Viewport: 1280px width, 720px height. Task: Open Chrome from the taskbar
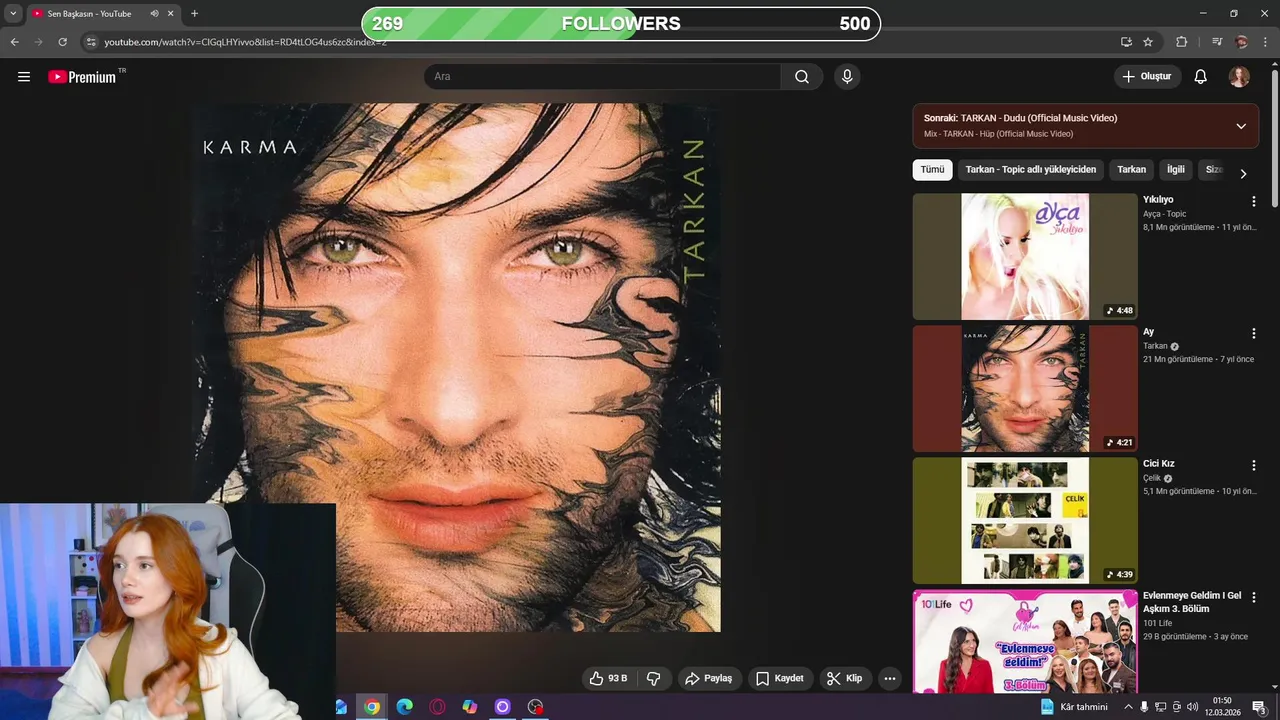pos(372,707)
